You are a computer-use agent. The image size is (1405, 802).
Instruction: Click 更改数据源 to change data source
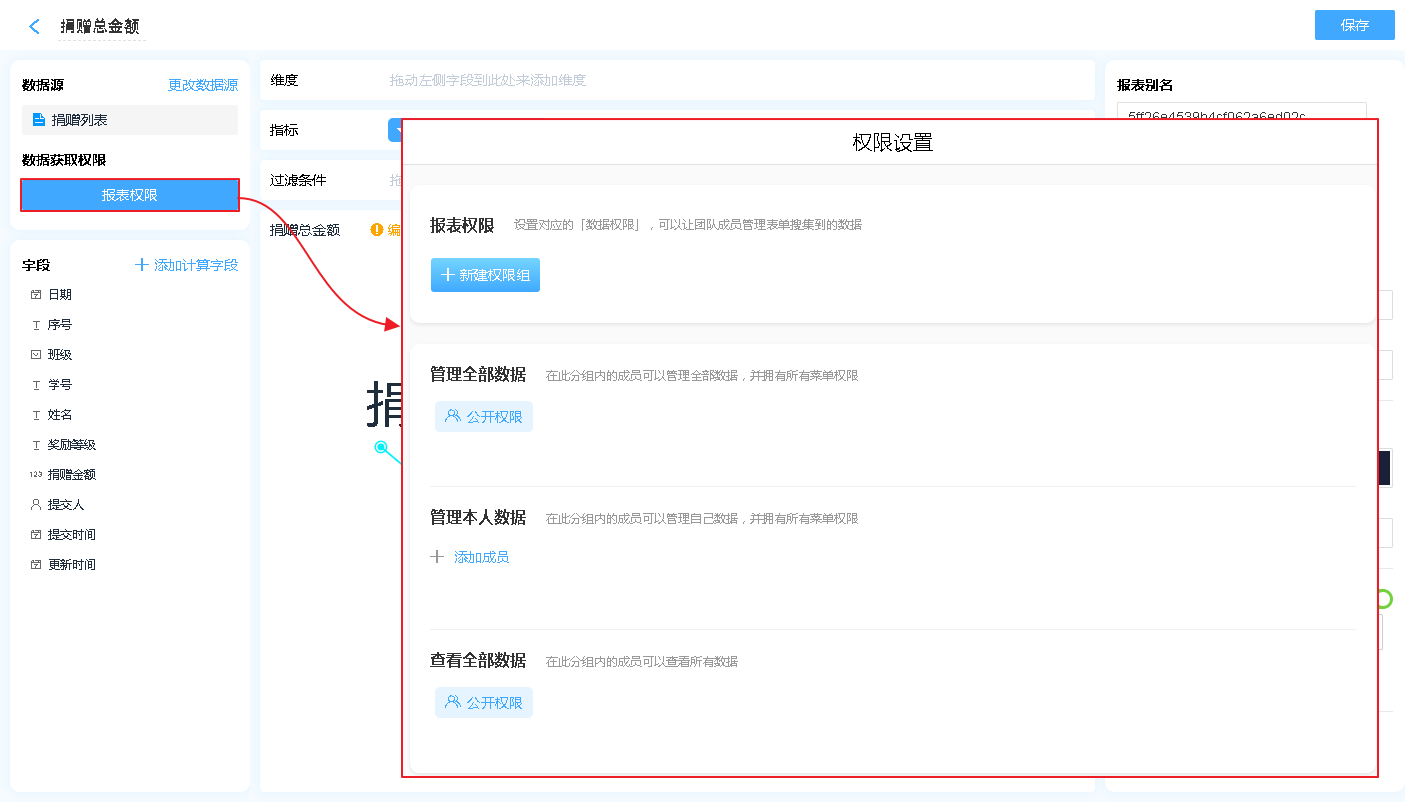(x=203, y=86)
